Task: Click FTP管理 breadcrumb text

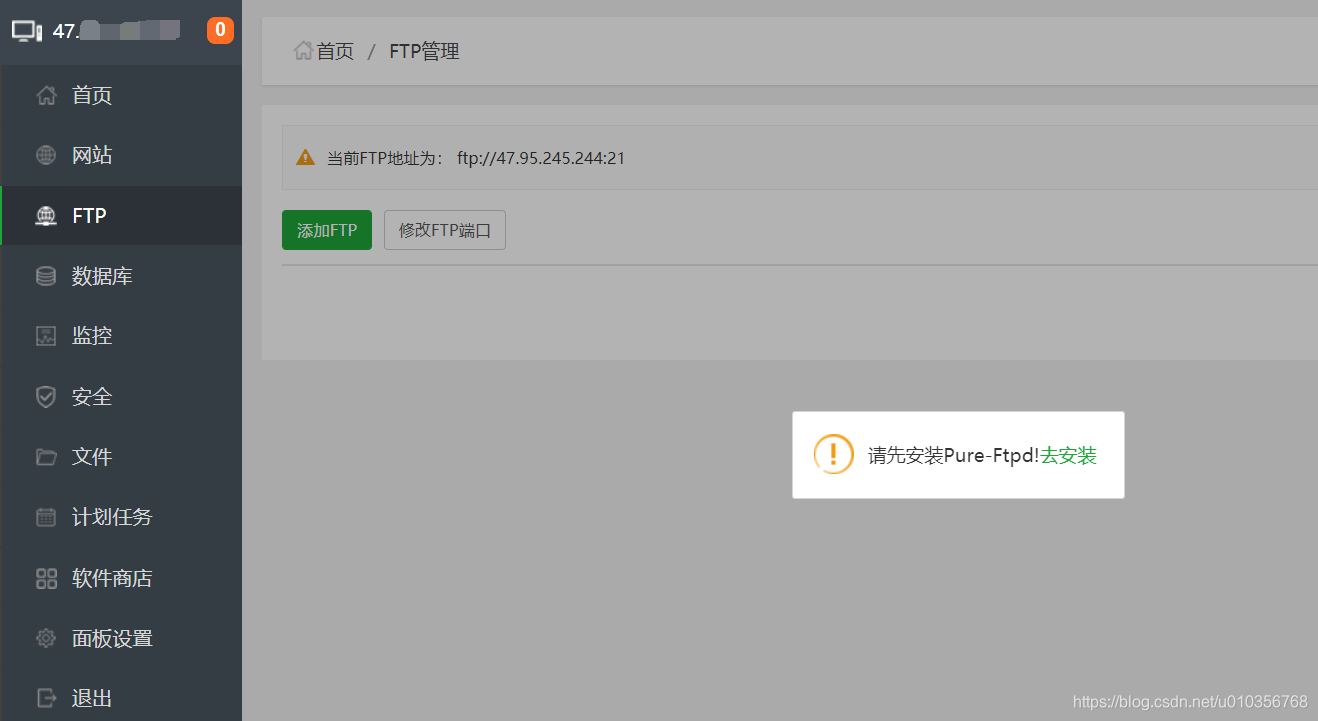Action: (424, 51)
